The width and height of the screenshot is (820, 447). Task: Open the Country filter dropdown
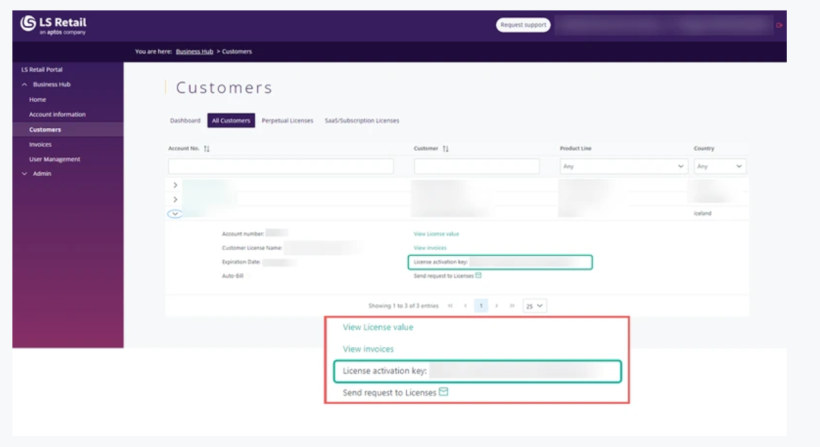point(719,166)
